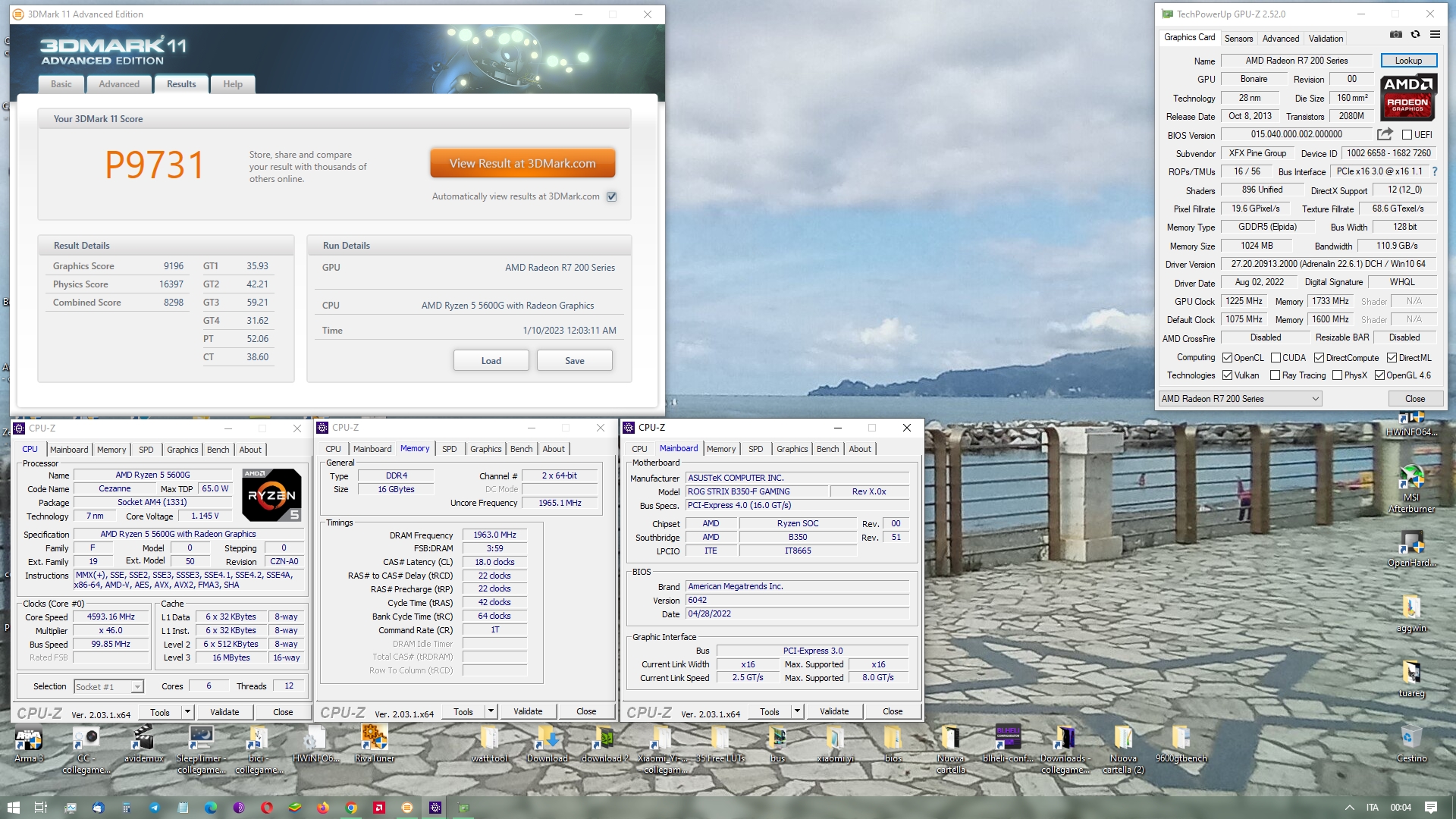Click the AMD Radeon Graphics logo in GPU-Z

(1408, 97)
